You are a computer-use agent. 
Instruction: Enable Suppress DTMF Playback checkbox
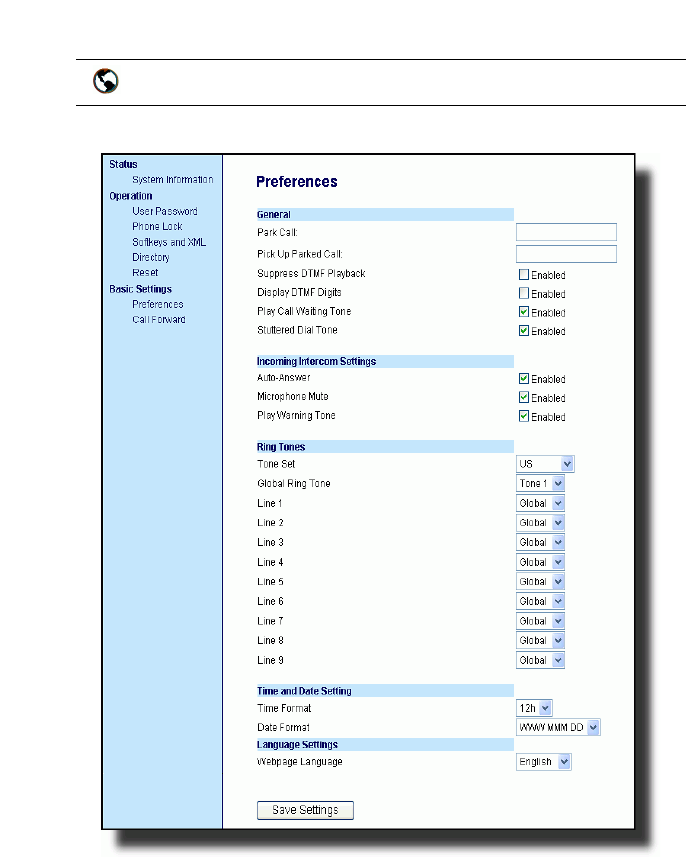[524, 274]
